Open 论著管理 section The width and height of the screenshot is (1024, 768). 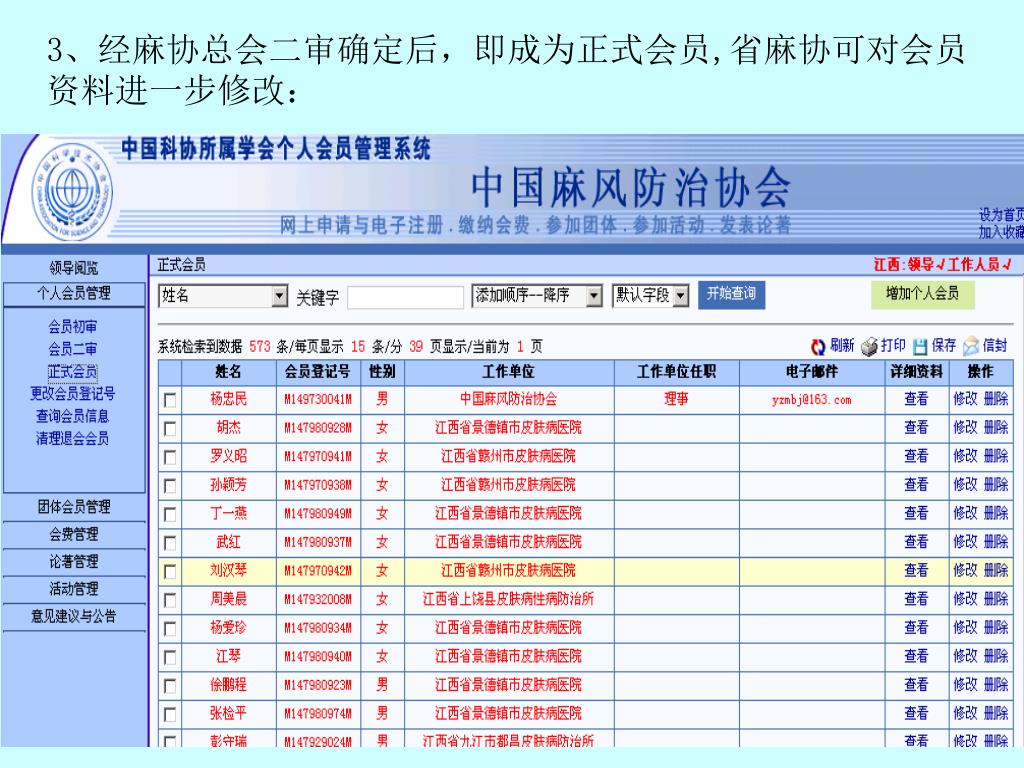click(x=74, y=562)
